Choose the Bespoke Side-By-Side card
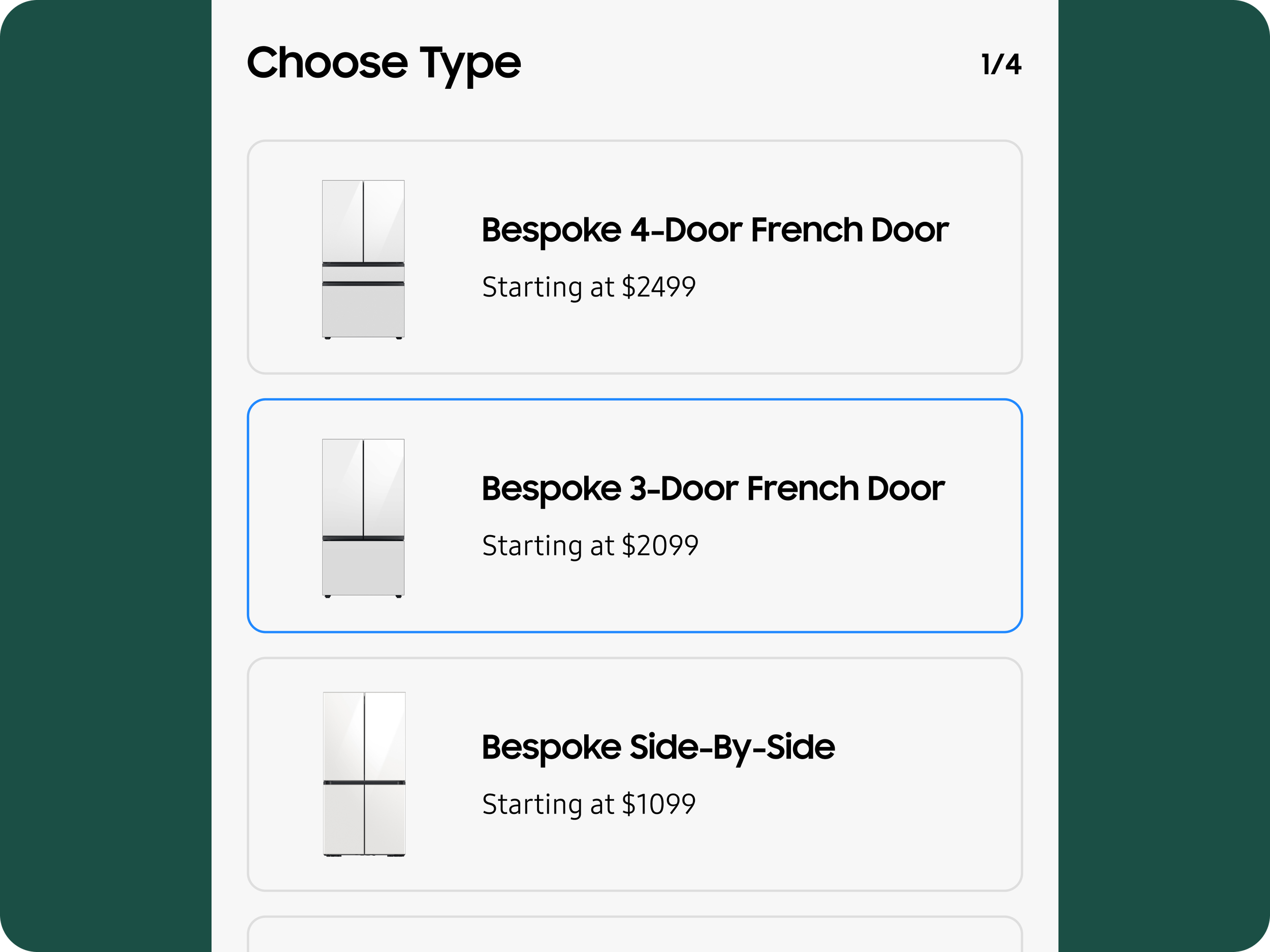The height and width of the screenshot is (952, 1270). (x=634, y=774)
